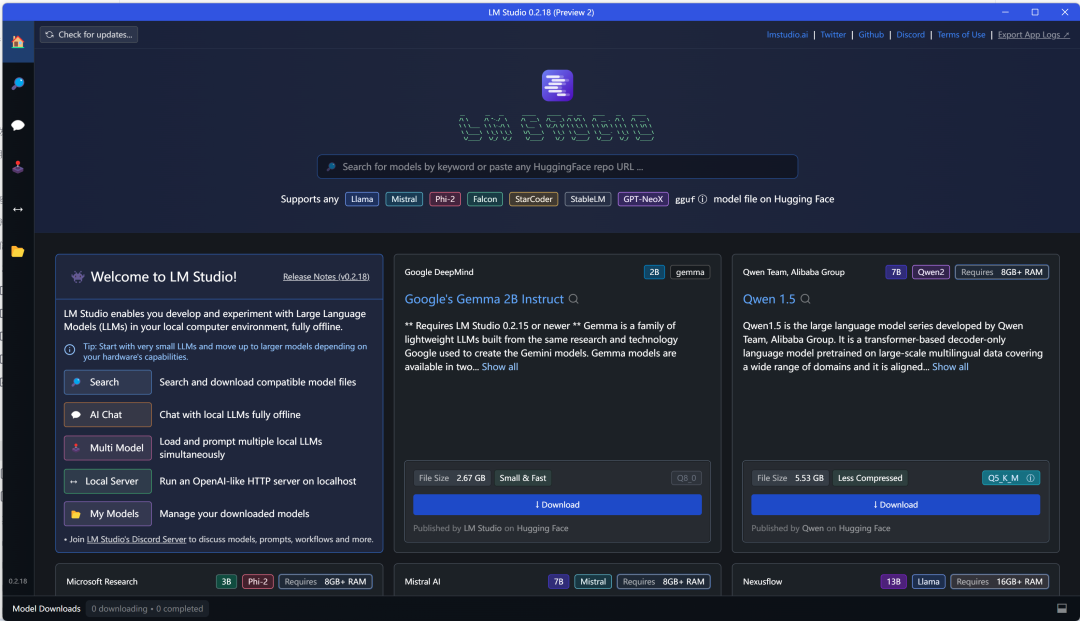Viewport: 1080px width, 621px height.
Task: Open Github link
Action: pos(871,34)
